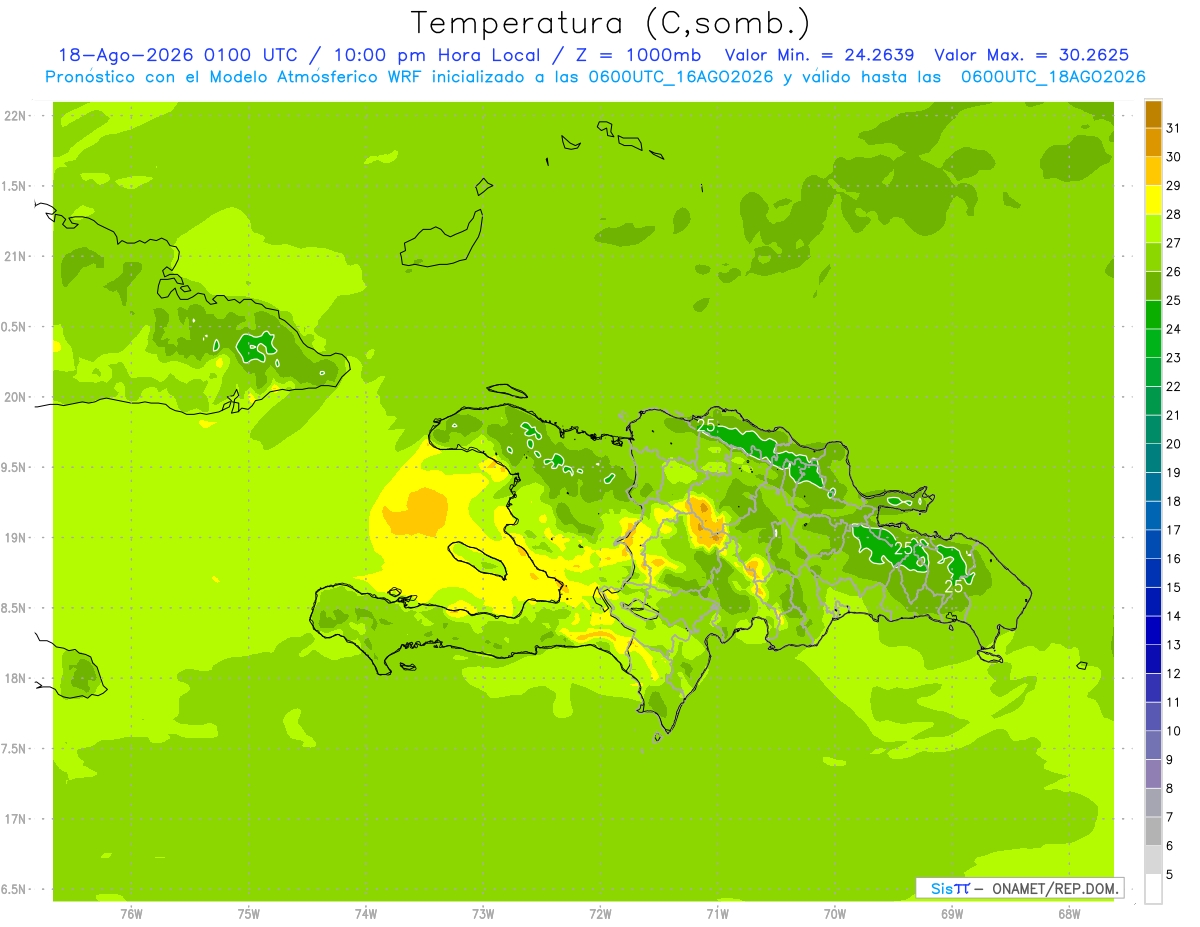Click legend value 28
The image size is (1200, 927).
click(1174, 214)
